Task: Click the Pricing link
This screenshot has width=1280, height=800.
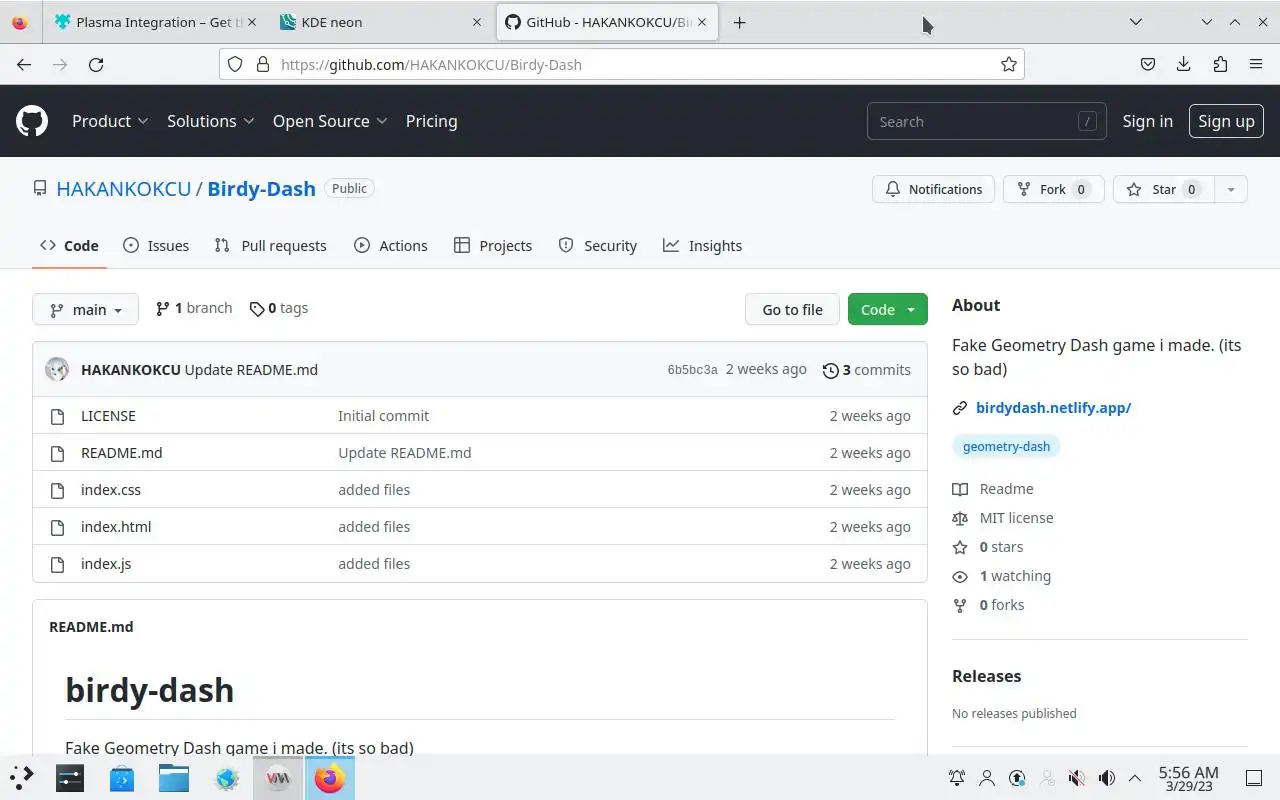Action: 431,121
